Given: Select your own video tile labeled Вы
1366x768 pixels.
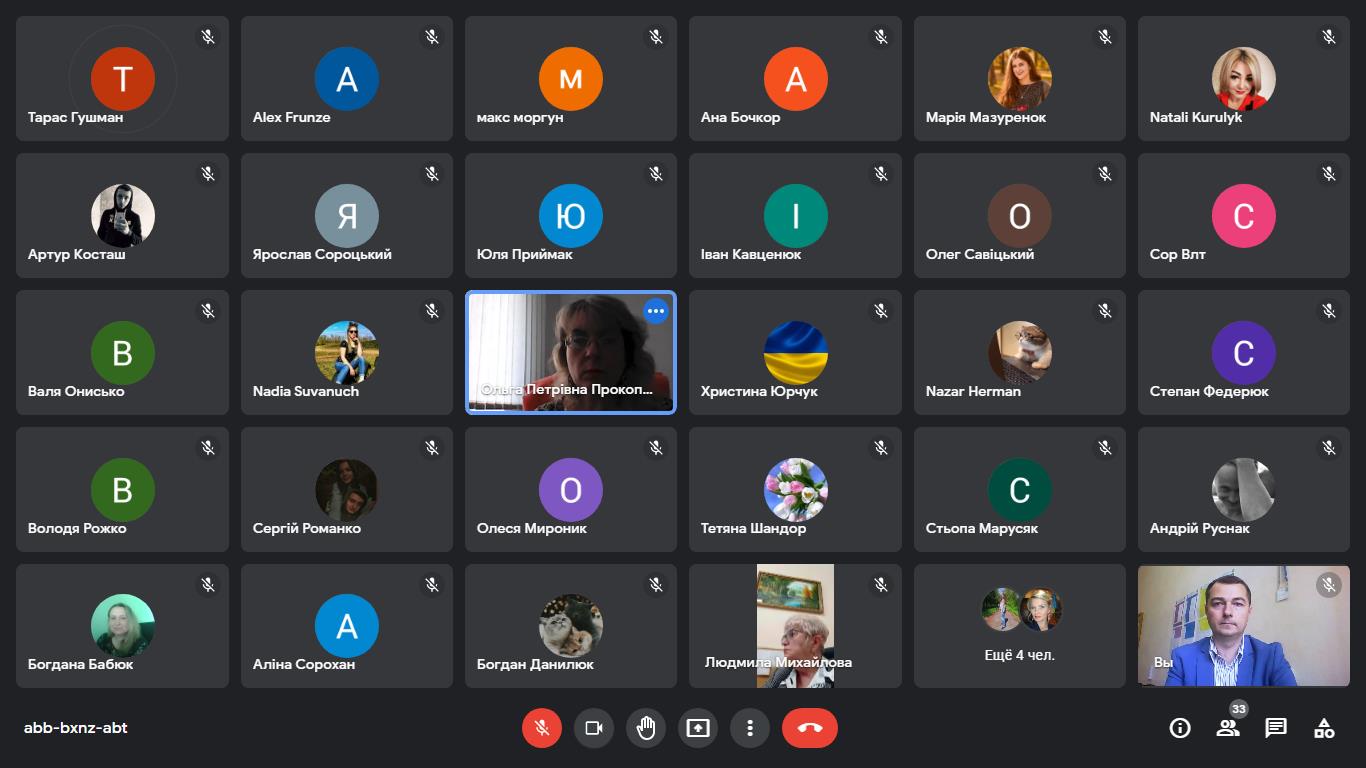Looking at the screenshot, I should click(1243, 626).
